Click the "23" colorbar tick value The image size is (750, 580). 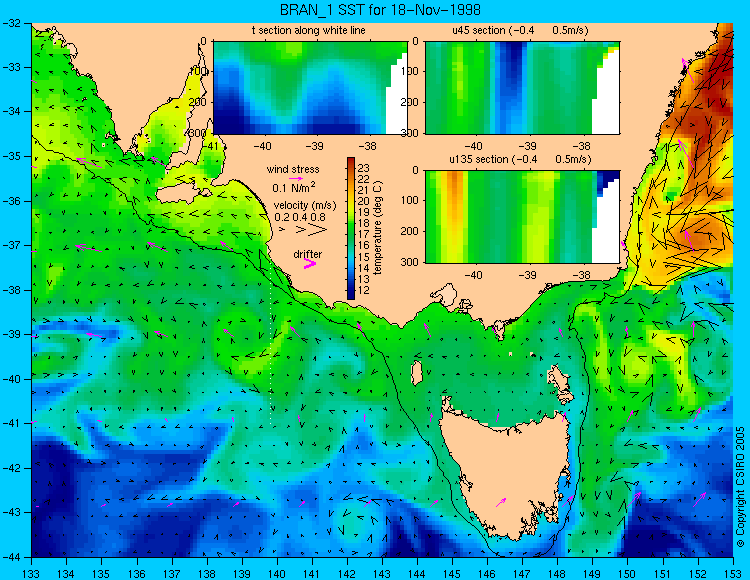(x=364, y=168)
